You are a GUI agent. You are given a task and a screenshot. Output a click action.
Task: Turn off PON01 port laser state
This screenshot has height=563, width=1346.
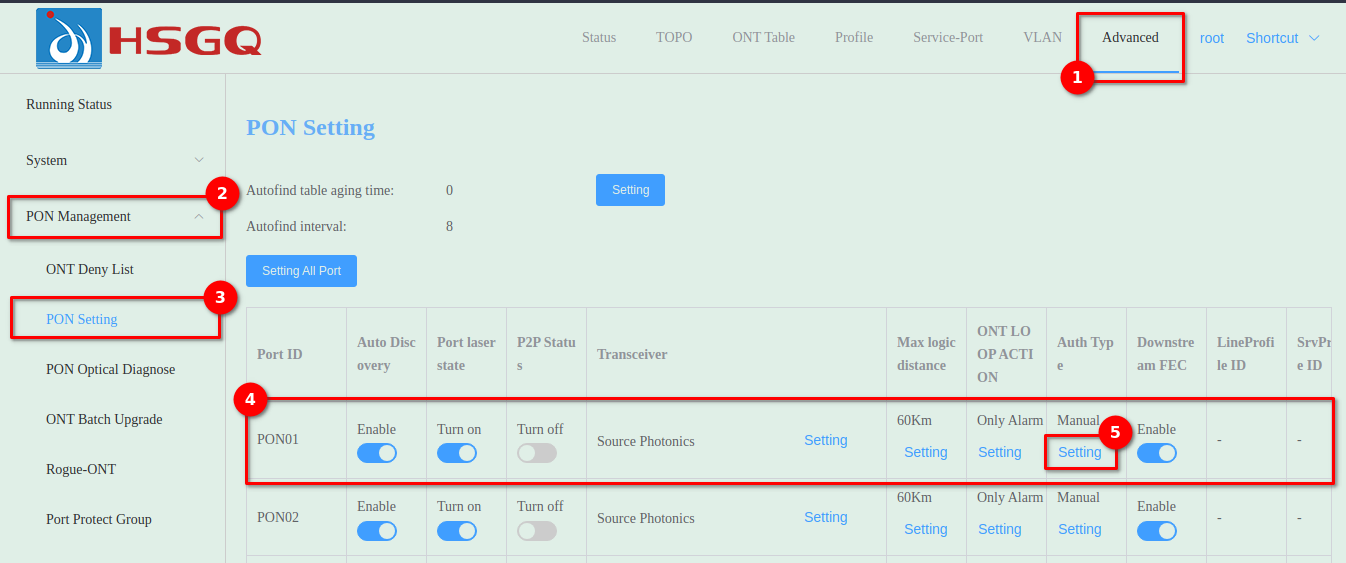(456, 453)
